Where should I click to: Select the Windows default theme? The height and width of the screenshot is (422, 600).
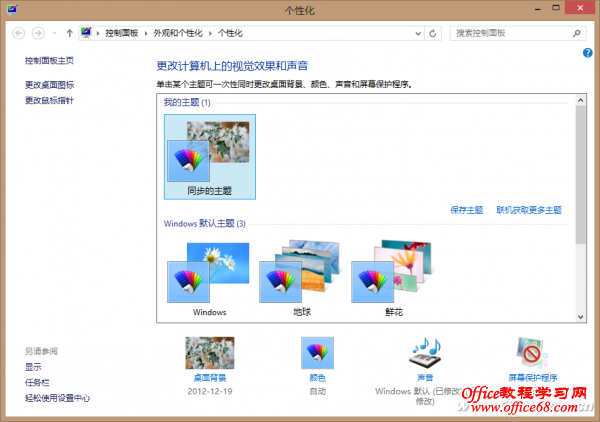(x=209, y=278)
